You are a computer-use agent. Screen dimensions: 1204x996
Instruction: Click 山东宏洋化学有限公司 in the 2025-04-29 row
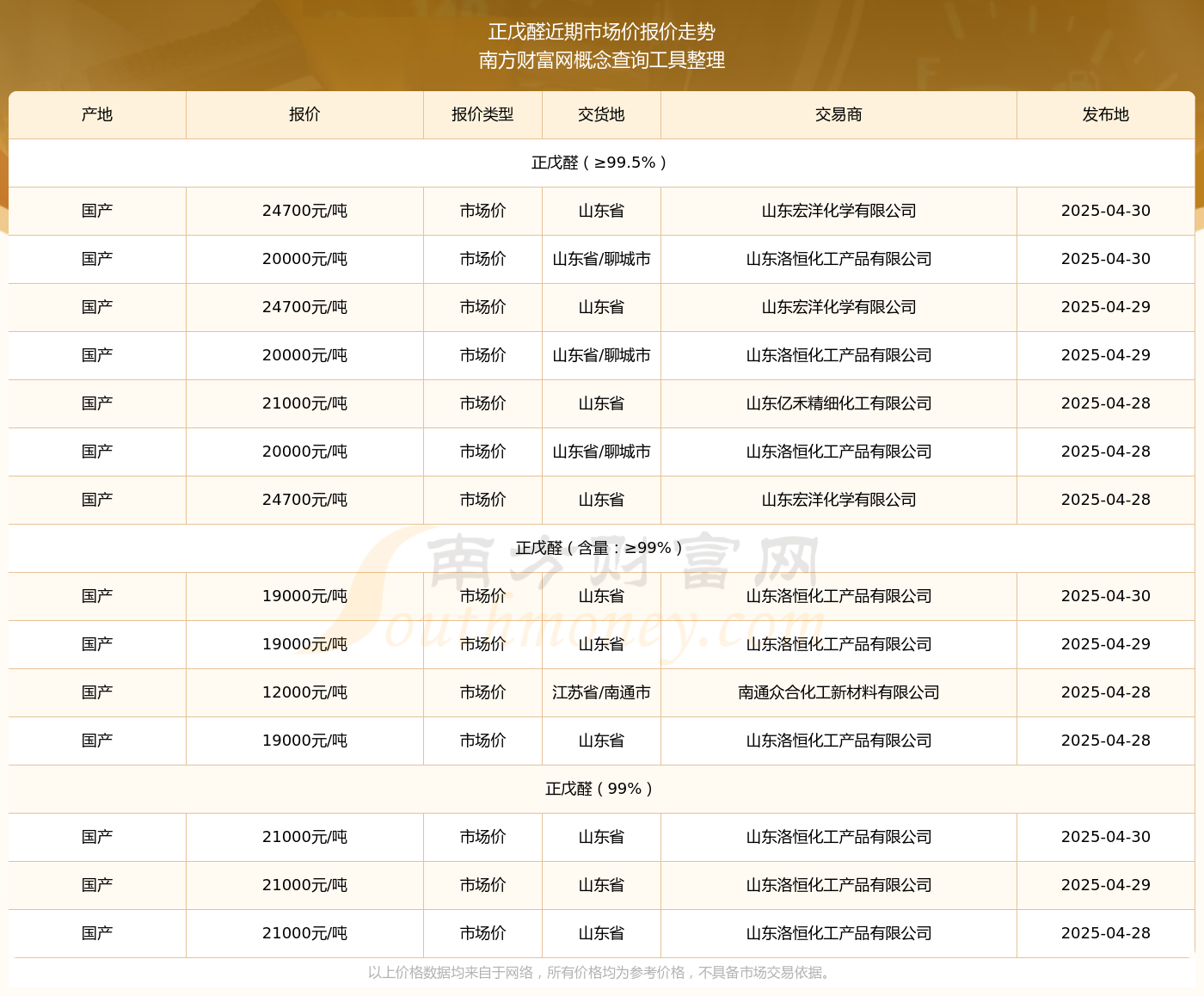838,307
